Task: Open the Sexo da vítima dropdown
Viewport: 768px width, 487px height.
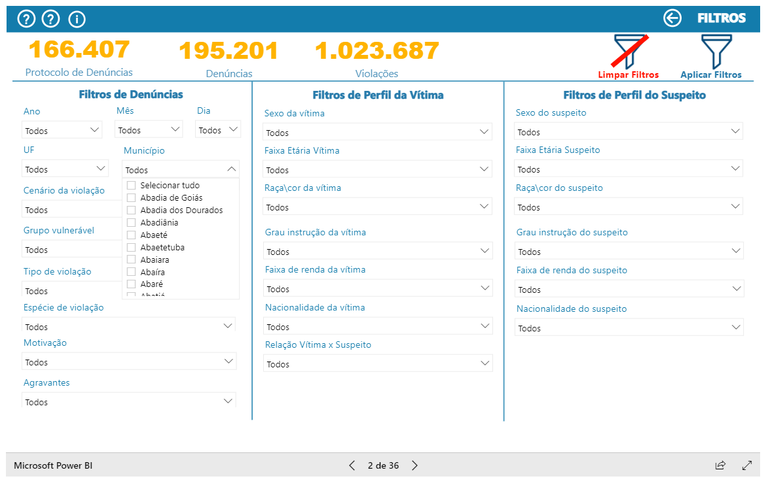Action: point(378,132)
